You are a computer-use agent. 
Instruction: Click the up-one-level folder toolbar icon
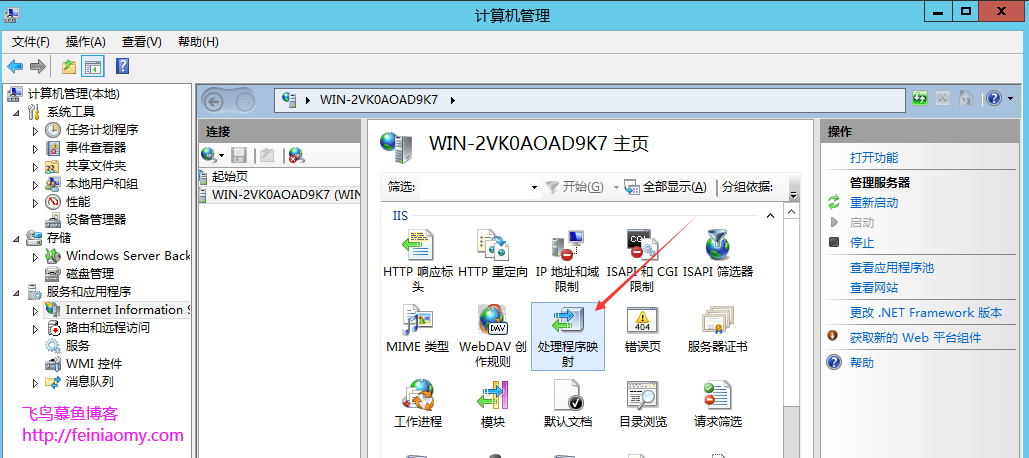click(68, 66)
